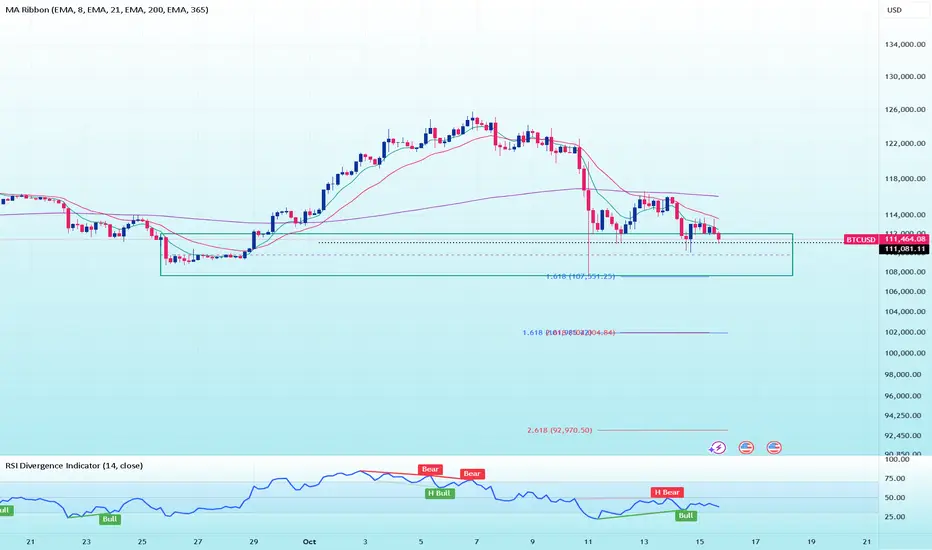Click the lightning bolt event icon
This screenshot has height=550, width=932.
coord(717,448)
